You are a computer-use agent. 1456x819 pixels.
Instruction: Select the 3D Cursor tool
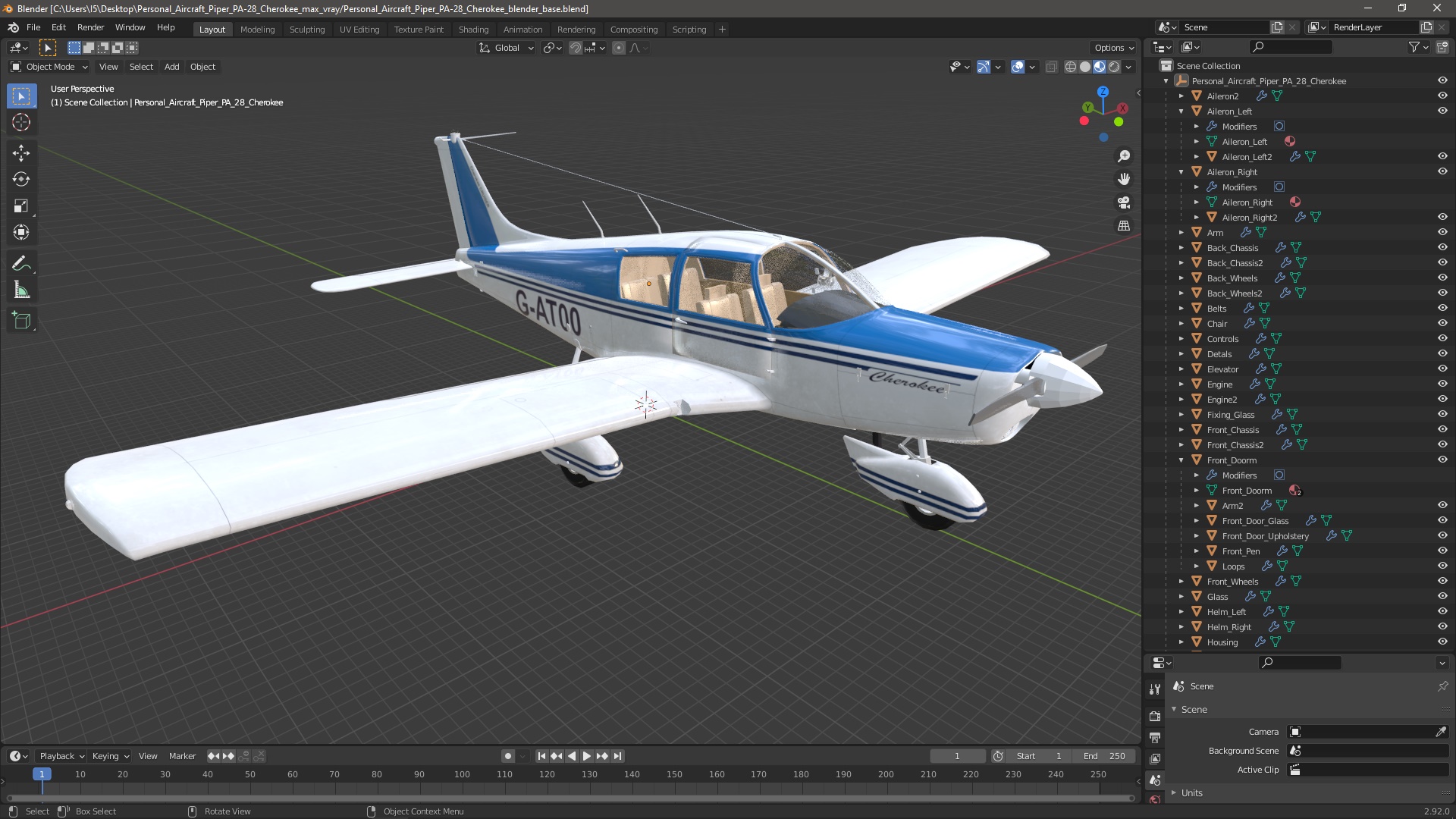(21, 122)
